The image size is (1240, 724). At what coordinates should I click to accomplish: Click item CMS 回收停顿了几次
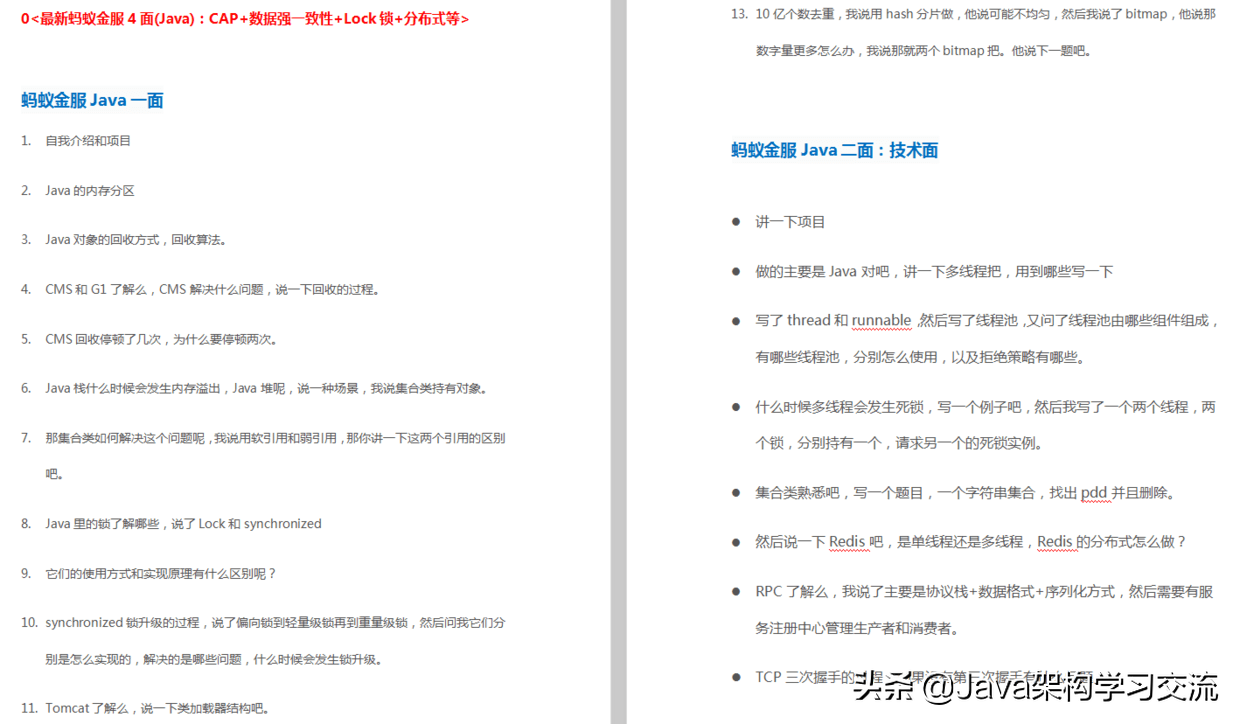pos(161,339)
